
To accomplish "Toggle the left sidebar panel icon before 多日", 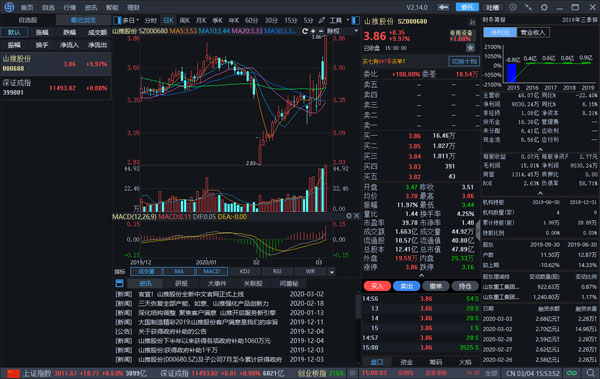I will click(x=117, y=20).
